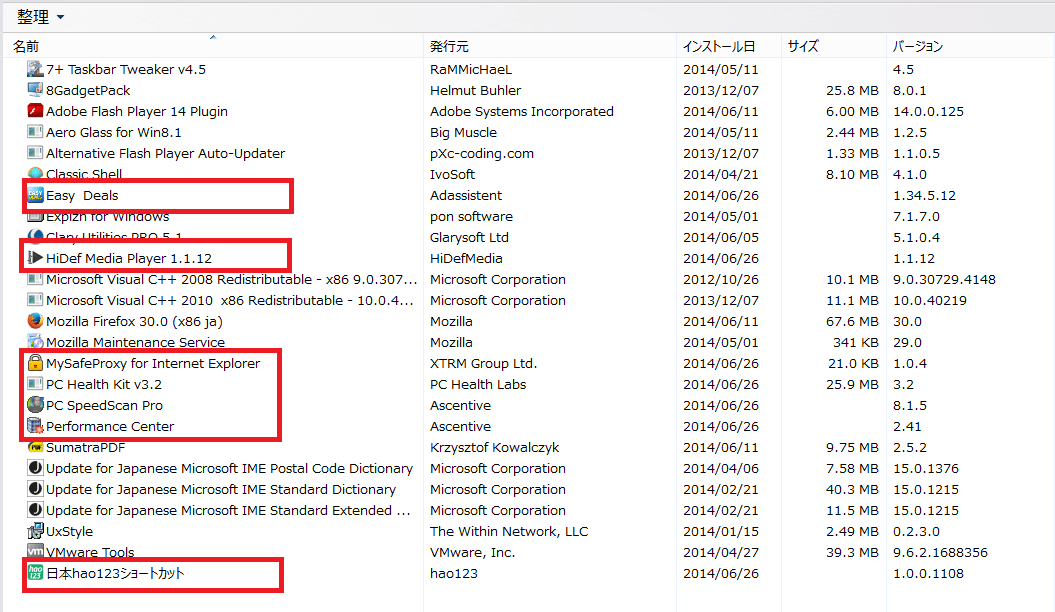Click the Mozilla Maintenance Service icon
The height and width of the screenshot is (612, 1055).
pos(35,342)
